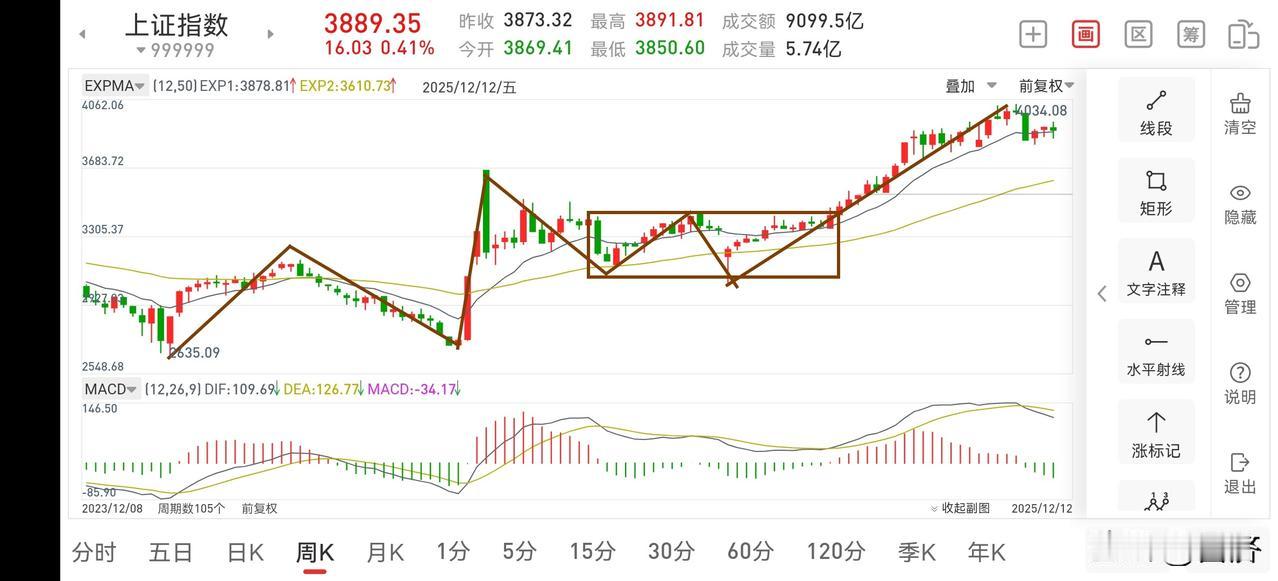Tap the DIF:109.69 readout

[240, 389]
